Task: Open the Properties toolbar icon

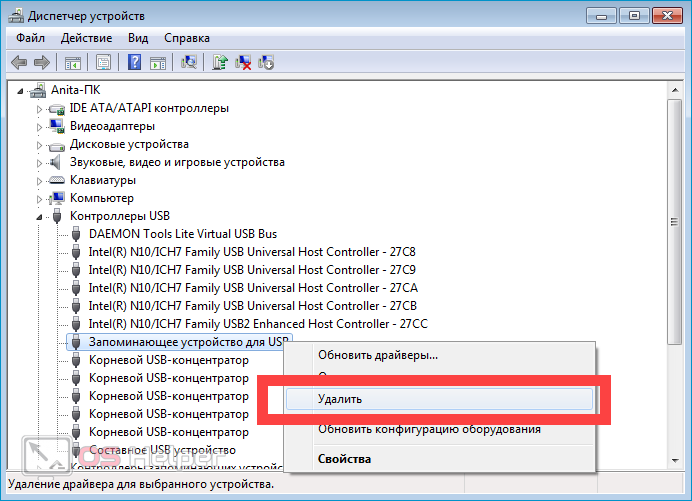Action: click(101, 63)
